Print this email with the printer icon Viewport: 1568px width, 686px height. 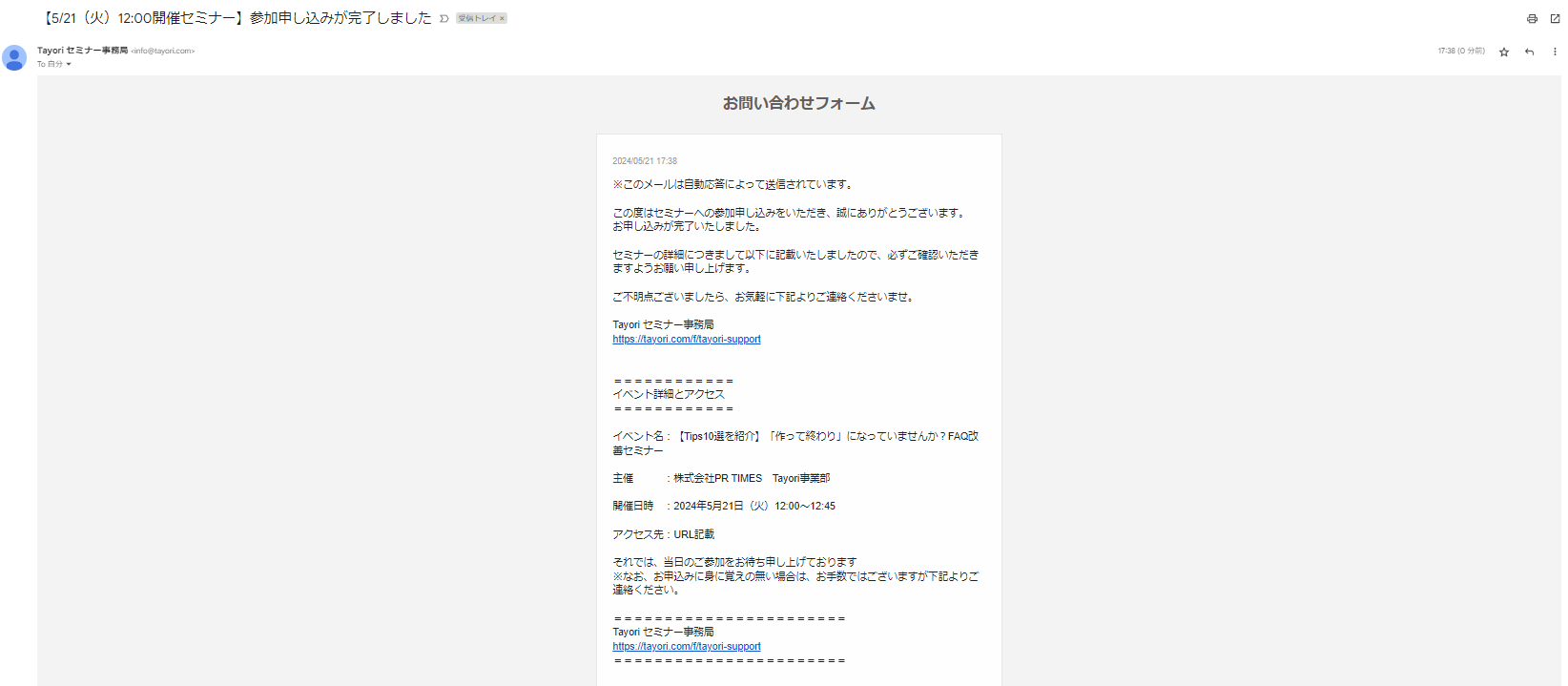point(1532,19)
